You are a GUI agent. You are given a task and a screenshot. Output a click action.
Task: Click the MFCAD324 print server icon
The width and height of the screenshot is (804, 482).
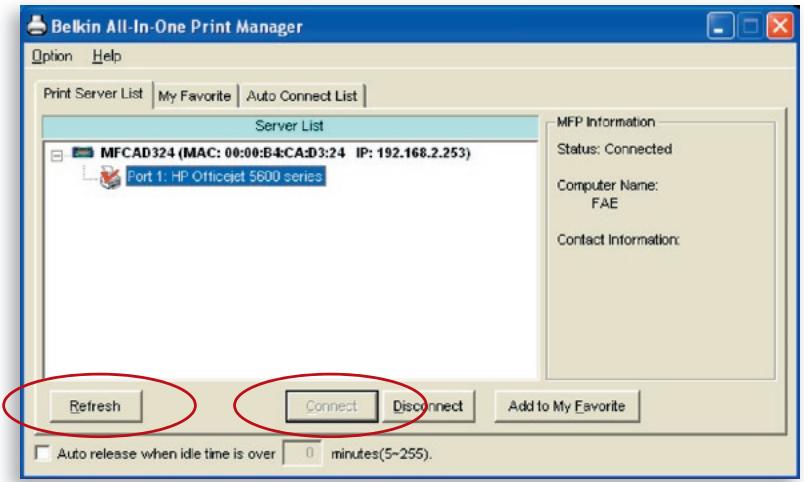(x=83, y=152)
